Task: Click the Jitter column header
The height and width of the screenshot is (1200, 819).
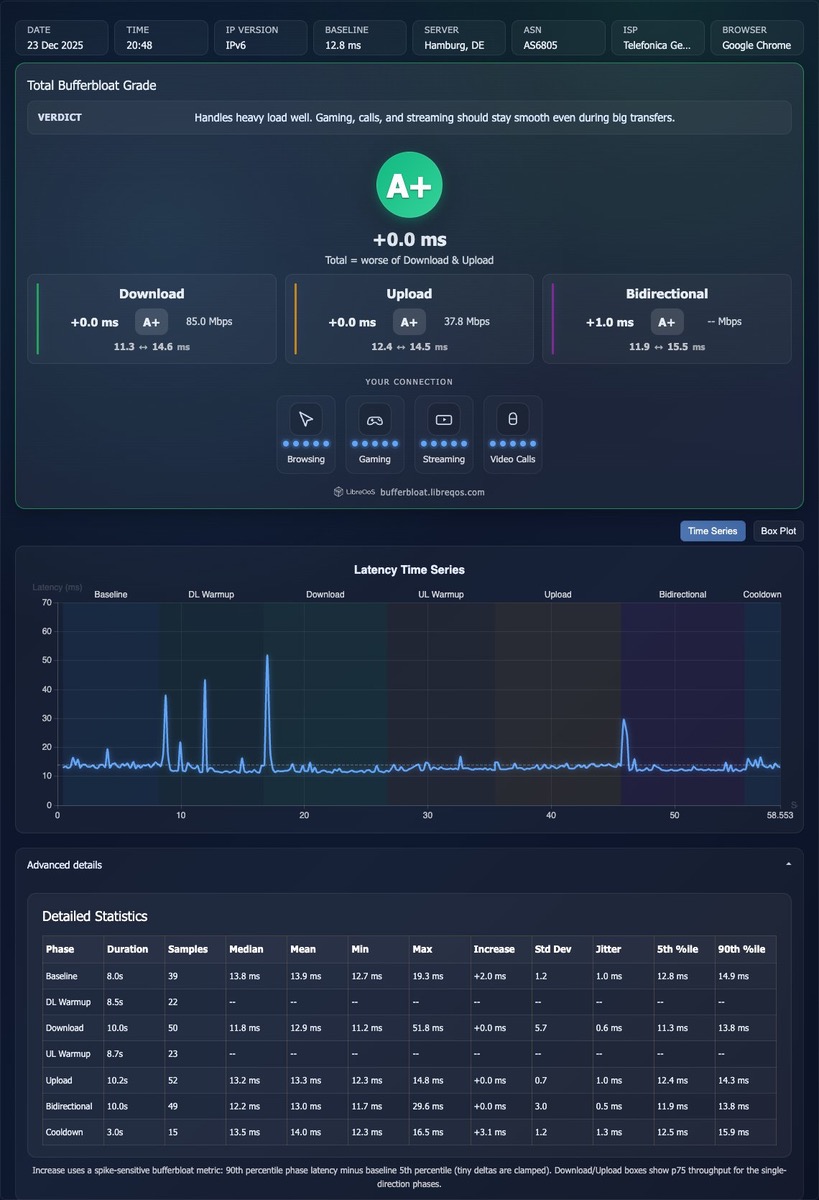Action: tap(608, 949)
